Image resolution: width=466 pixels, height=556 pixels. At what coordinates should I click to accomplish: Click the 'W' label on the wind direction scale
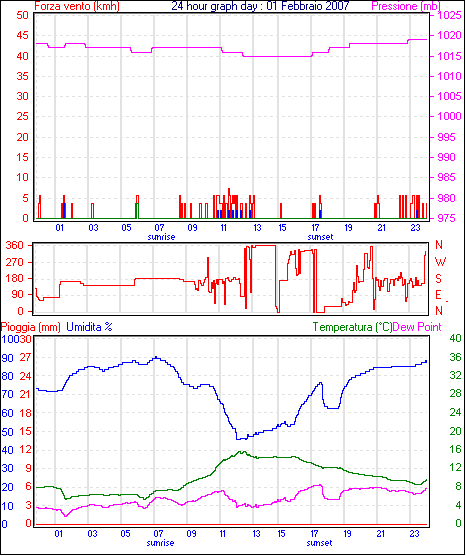[x=440, y=262]
